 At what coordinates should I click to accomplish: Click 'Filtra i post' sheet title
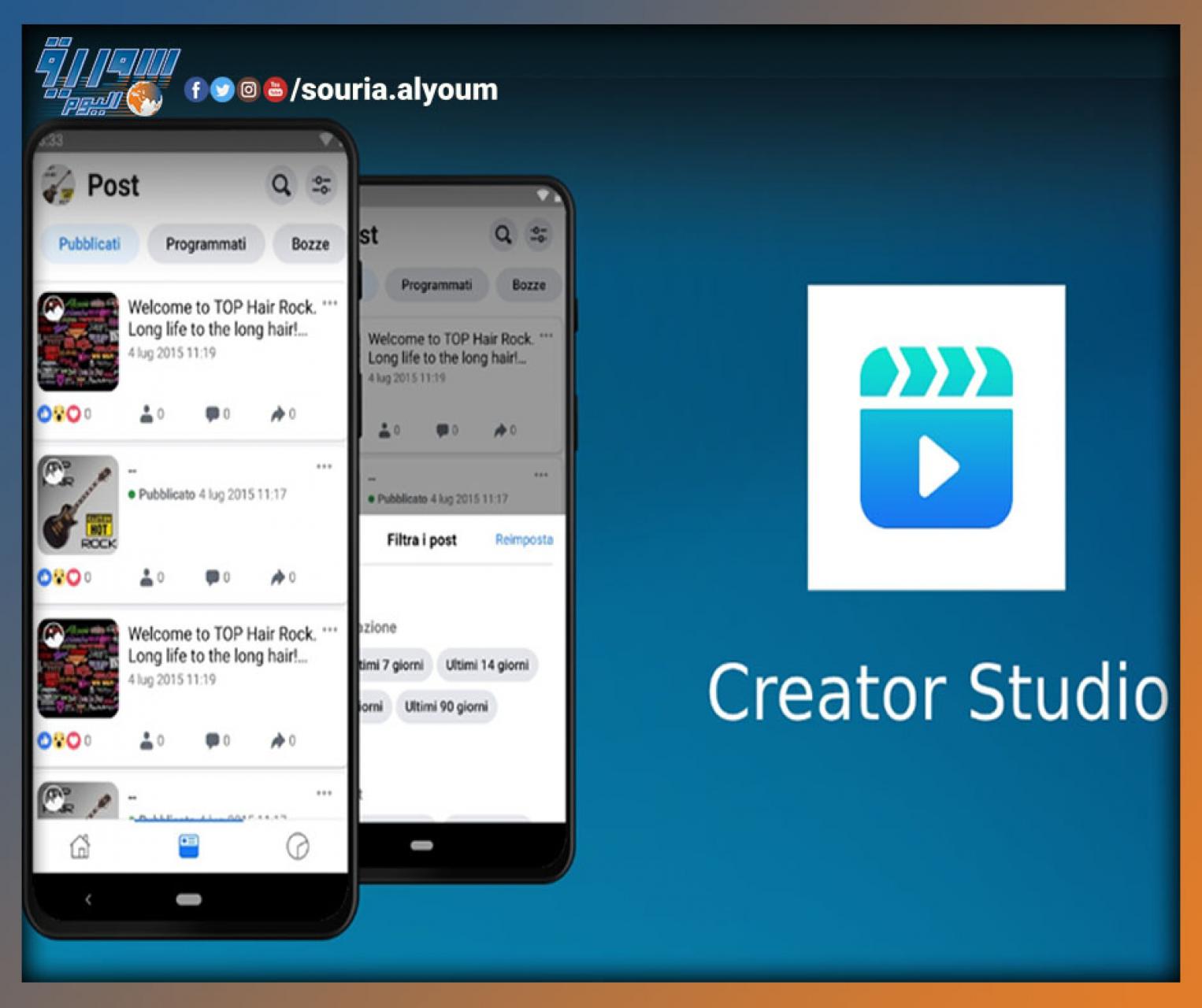[x=421, y=539]
